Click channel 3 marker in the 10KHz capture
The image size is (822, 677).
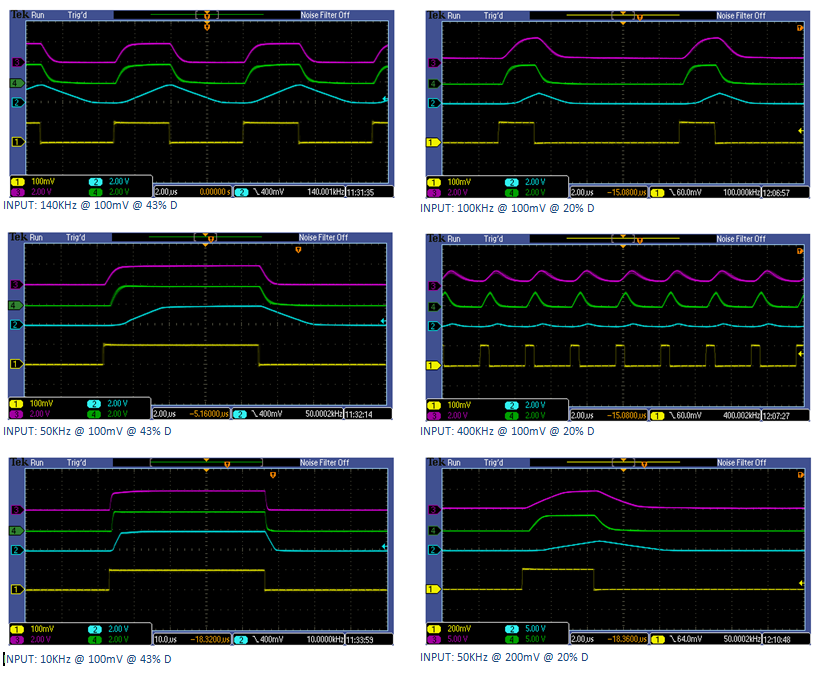[17, 510]
